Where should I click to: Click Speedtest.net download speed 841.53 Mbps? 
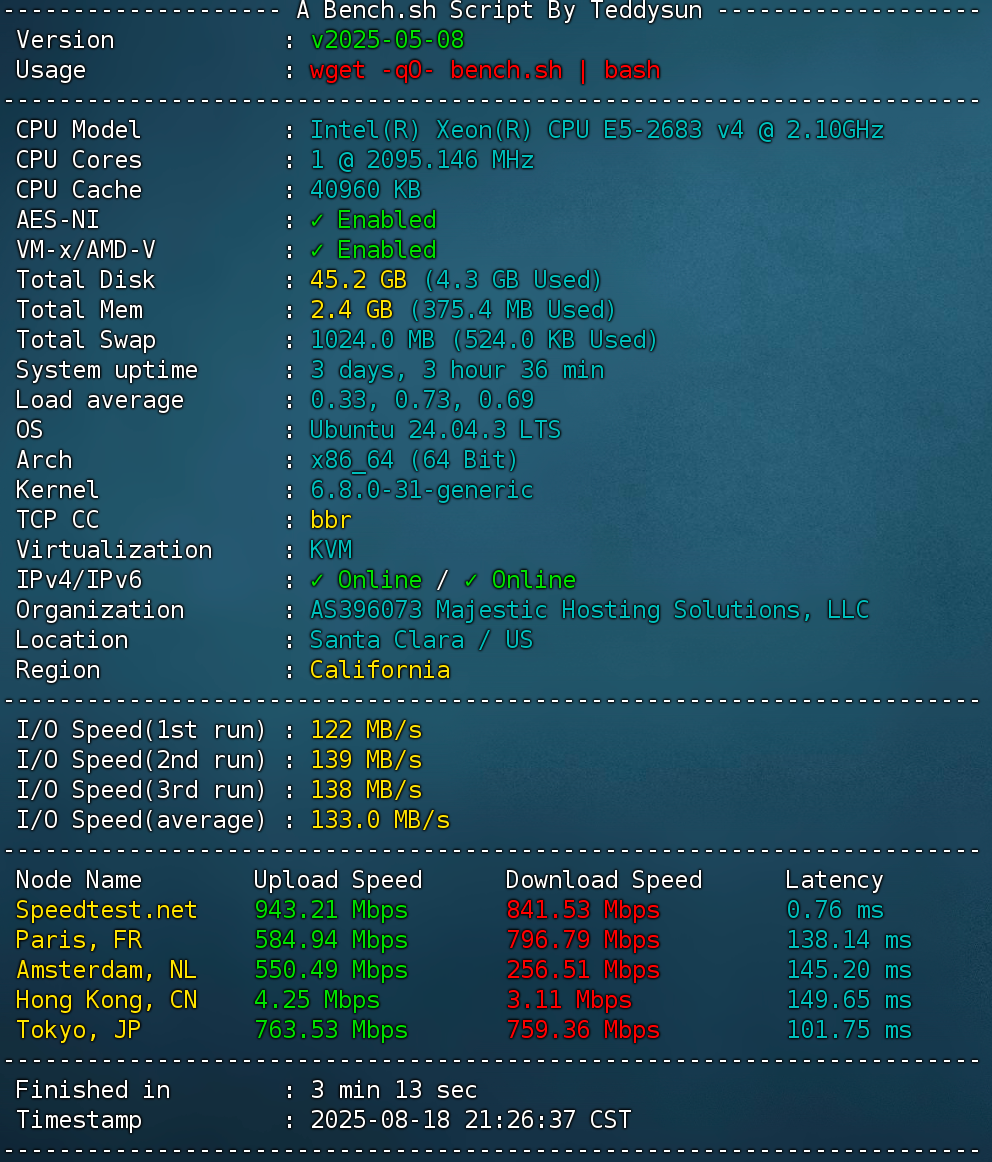tap(583, 910)
